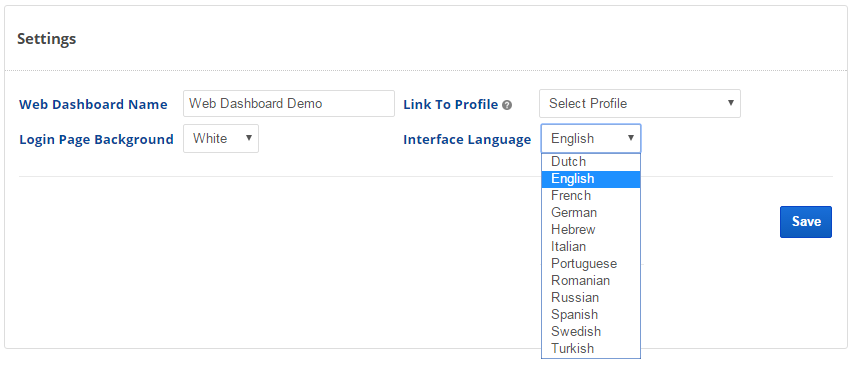Viewport: 854px width, 369px height.
Task: Click the Link To Profile label
Action: 450,104
